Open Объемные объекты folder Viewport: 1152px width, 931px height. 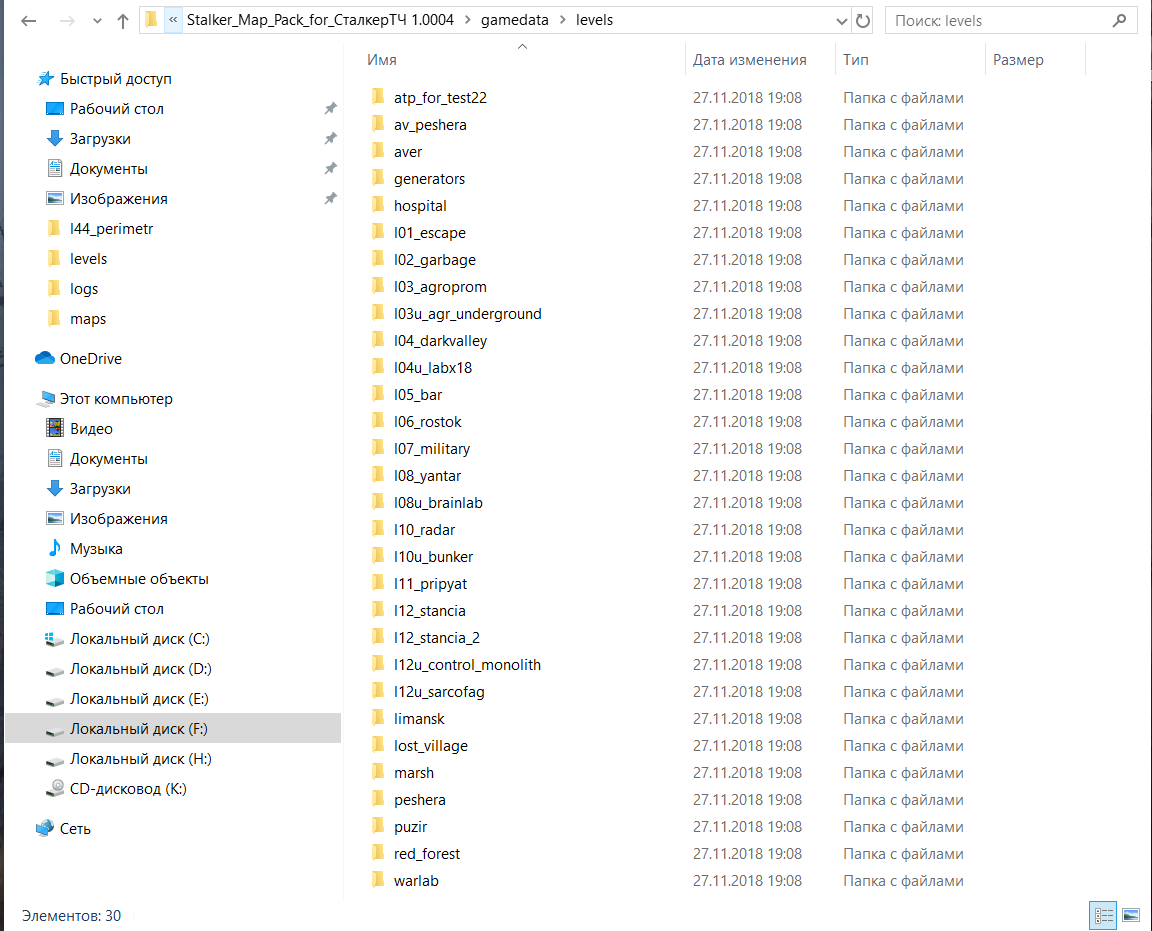[x=139, y=579]
